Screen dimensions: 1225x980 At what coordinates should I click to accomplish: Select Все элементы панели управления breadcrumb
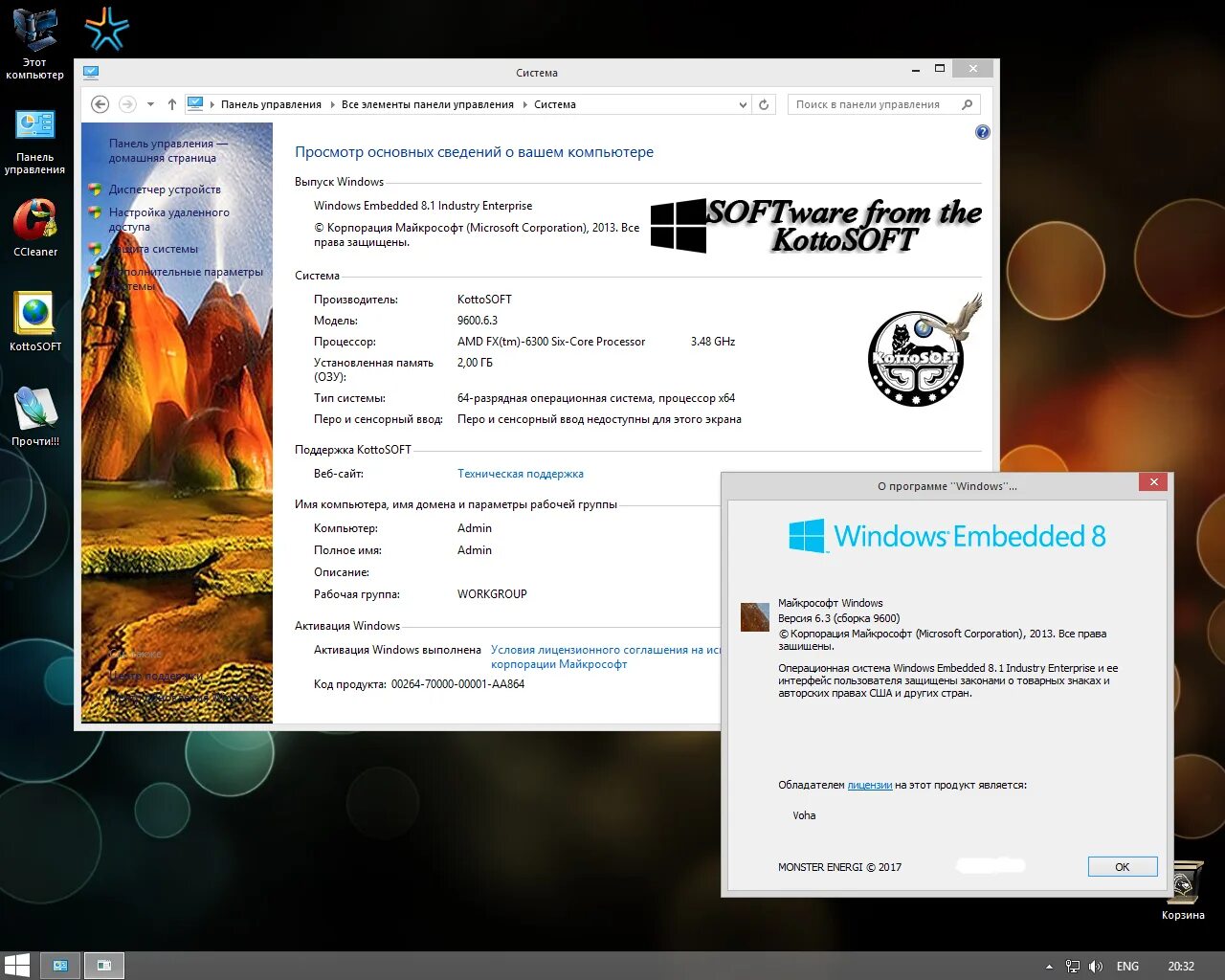pyautogui.click(x=427, y=104)
